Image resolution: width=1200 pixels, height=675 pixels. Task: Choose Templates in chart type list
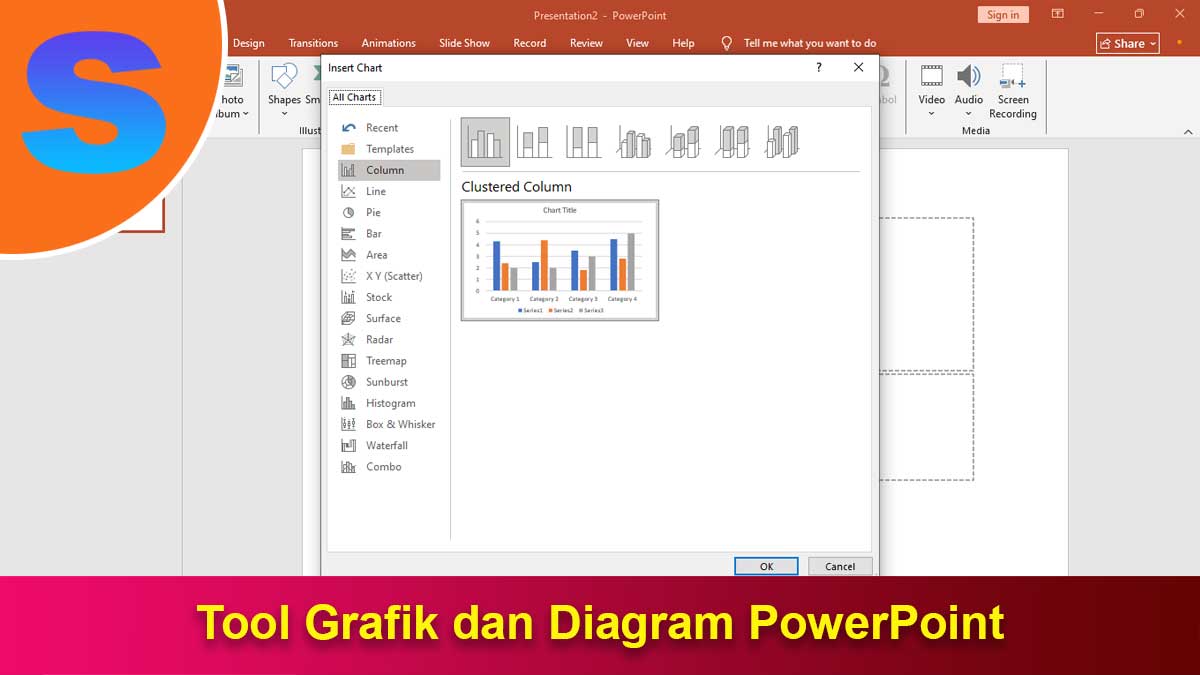click(x=389, y=149)
